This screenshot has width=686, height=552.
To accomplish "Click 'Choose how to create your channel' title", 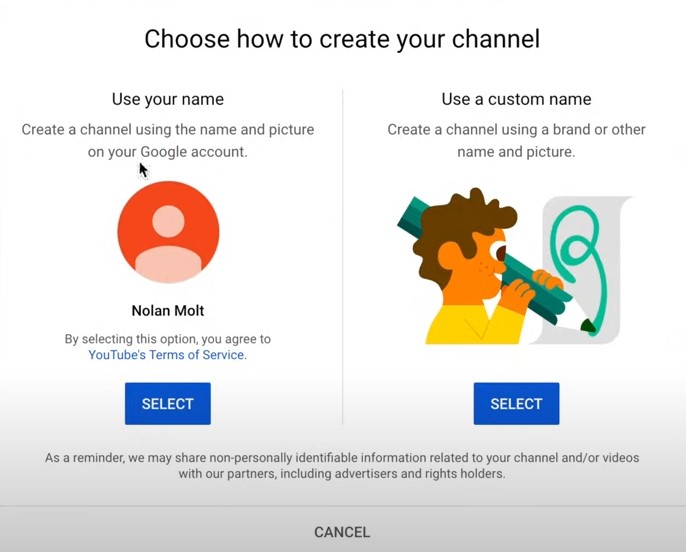I will pyautogui.click(x=342, y=39).
